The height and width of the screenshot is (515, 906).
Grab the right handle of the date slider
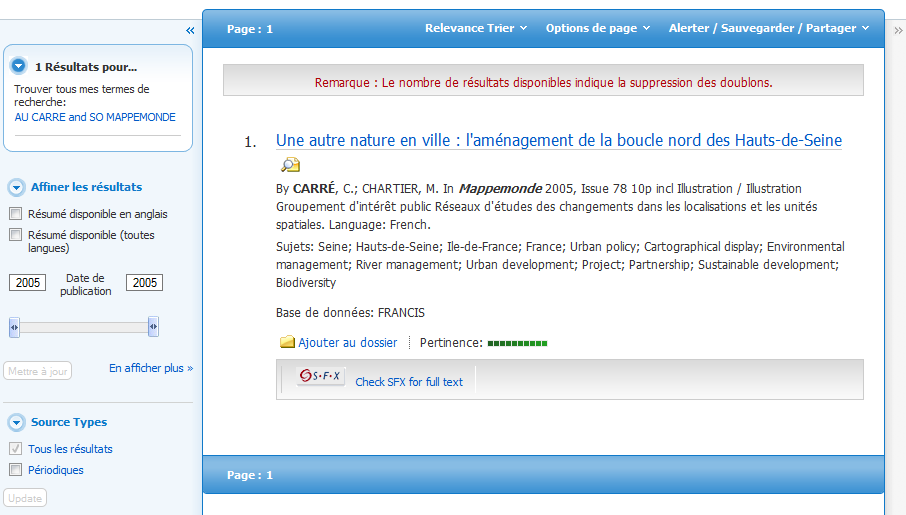pyautogui.click(x=153, y=327)
